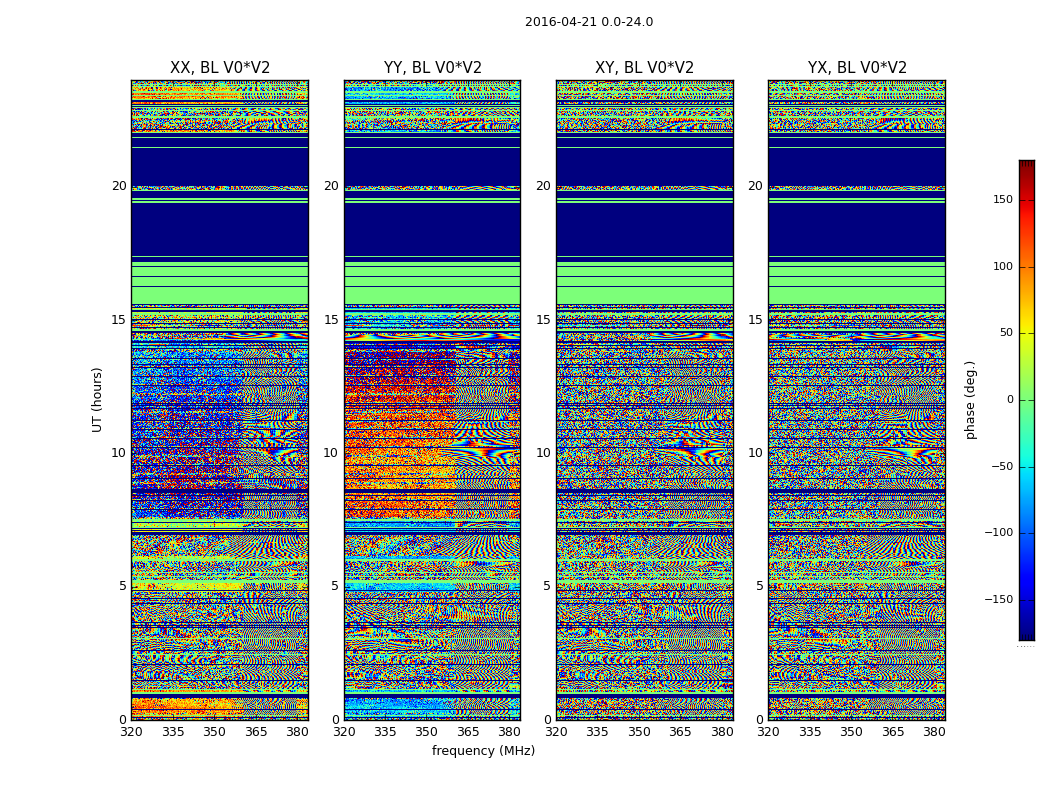The height and width of the screenshot is (800, 1050).
Task: Click the 380 tick under the YX panel
Action: tap(934, 731)
